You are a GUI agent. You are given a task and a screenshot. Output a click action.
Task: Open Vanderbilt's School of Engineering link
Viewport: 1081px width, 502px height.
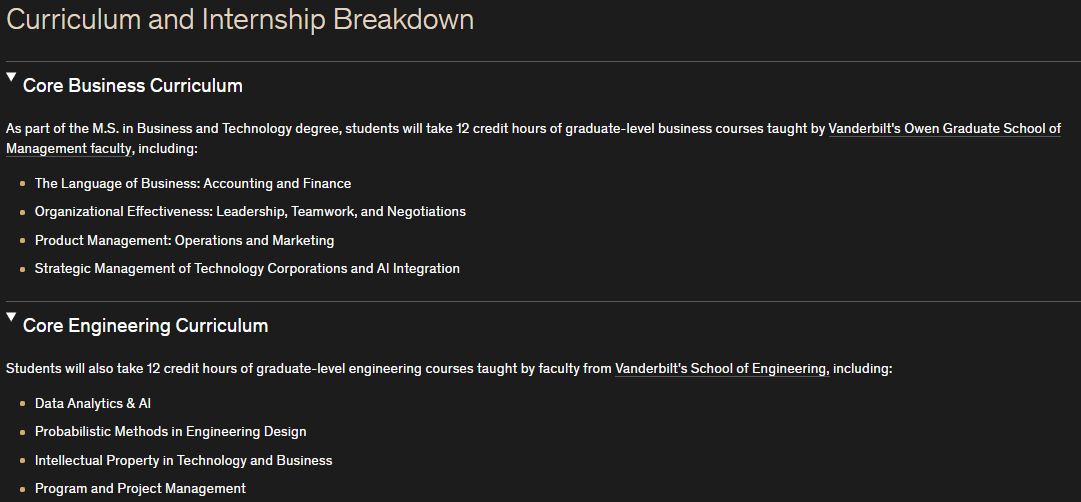pyautogui.click(x=720, y=369)
